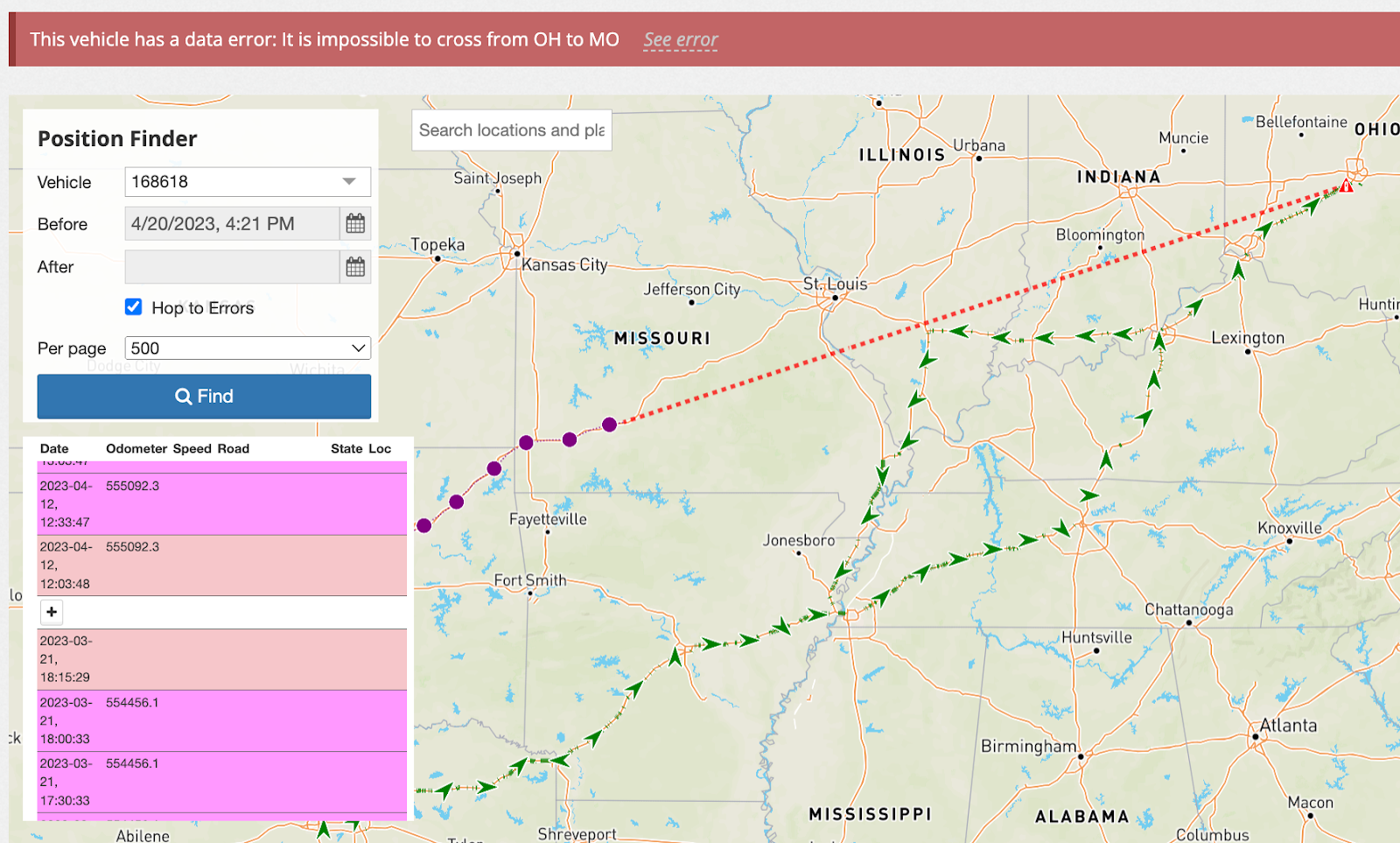
Task: Open the After date calendar picker
Action: (355, 267)
